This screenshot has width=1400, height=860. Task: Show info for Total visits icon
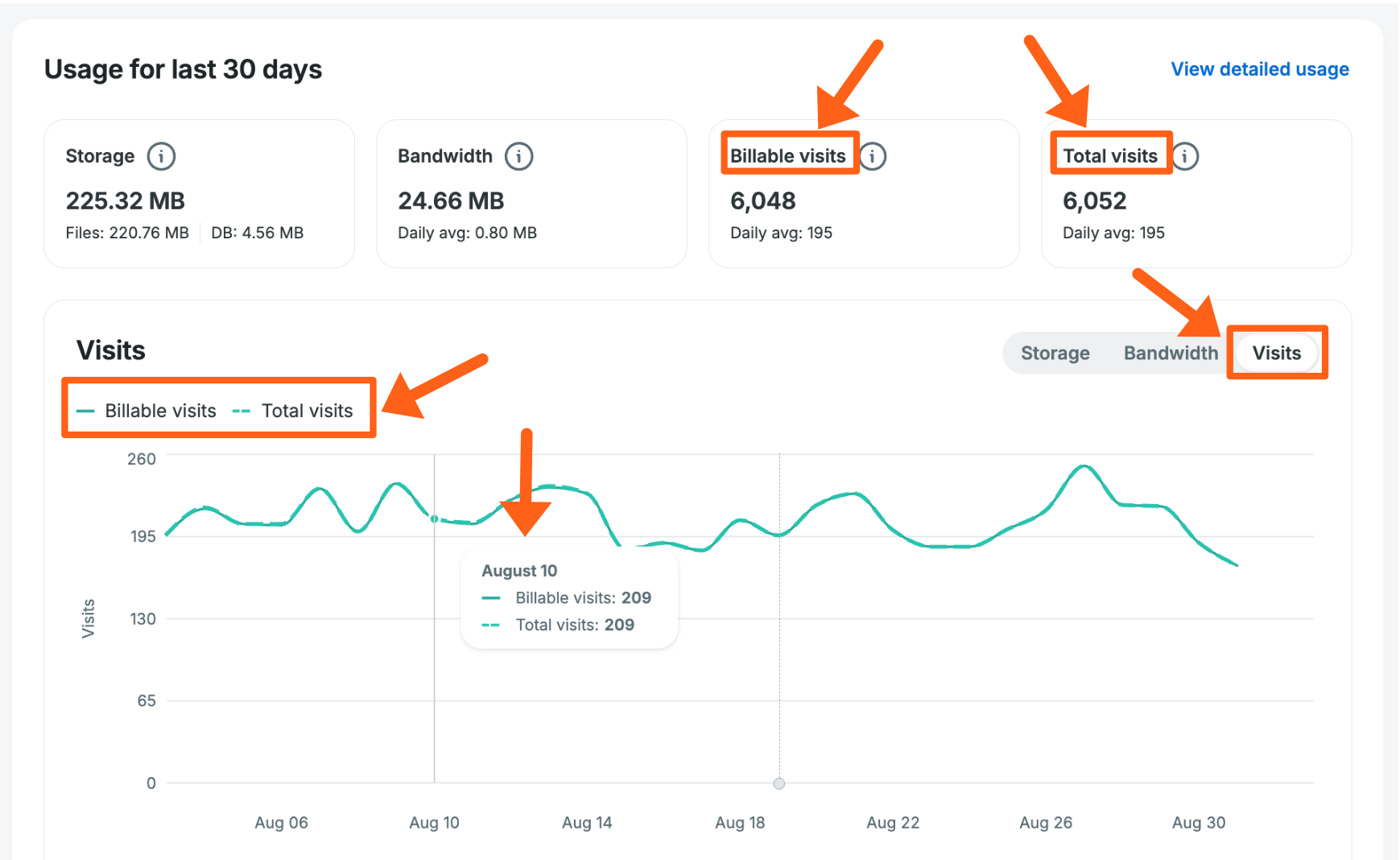1184,156
